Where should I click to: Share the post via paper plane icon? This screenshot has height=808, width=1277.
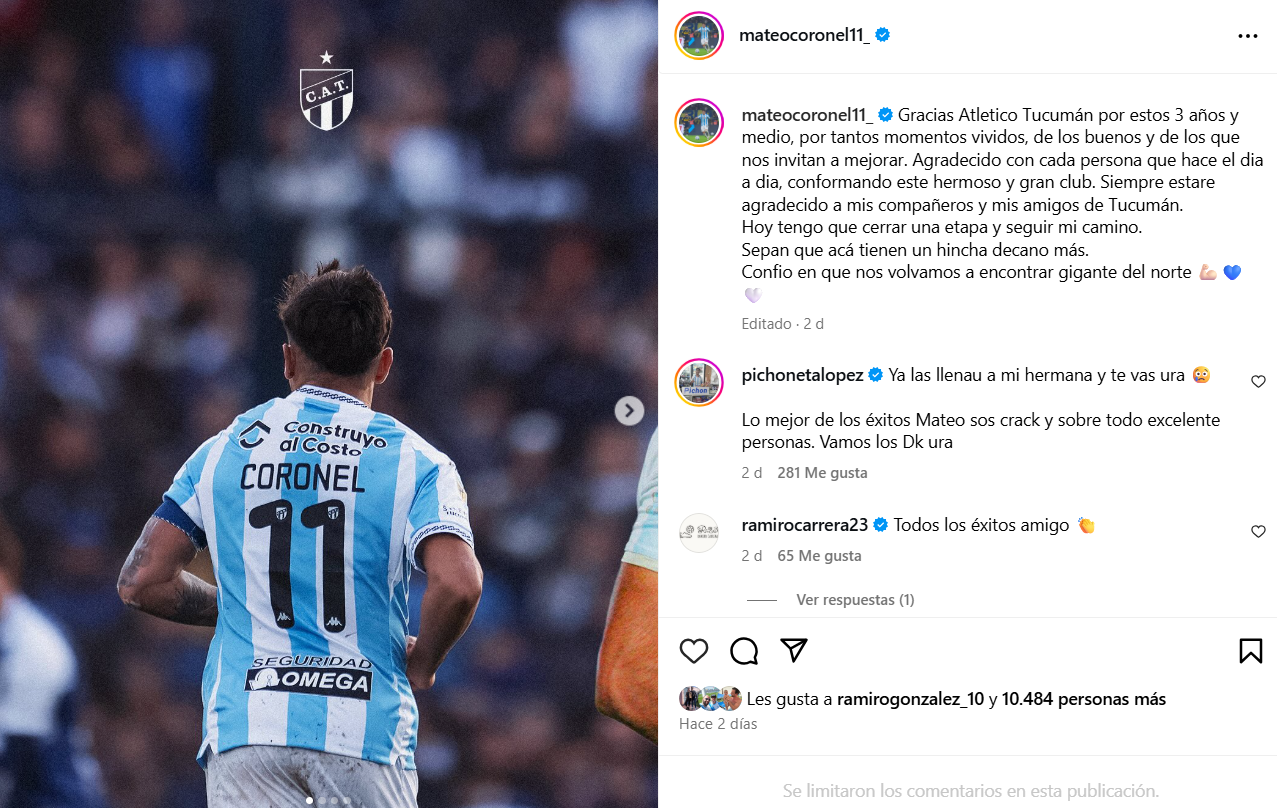point(794,651)
